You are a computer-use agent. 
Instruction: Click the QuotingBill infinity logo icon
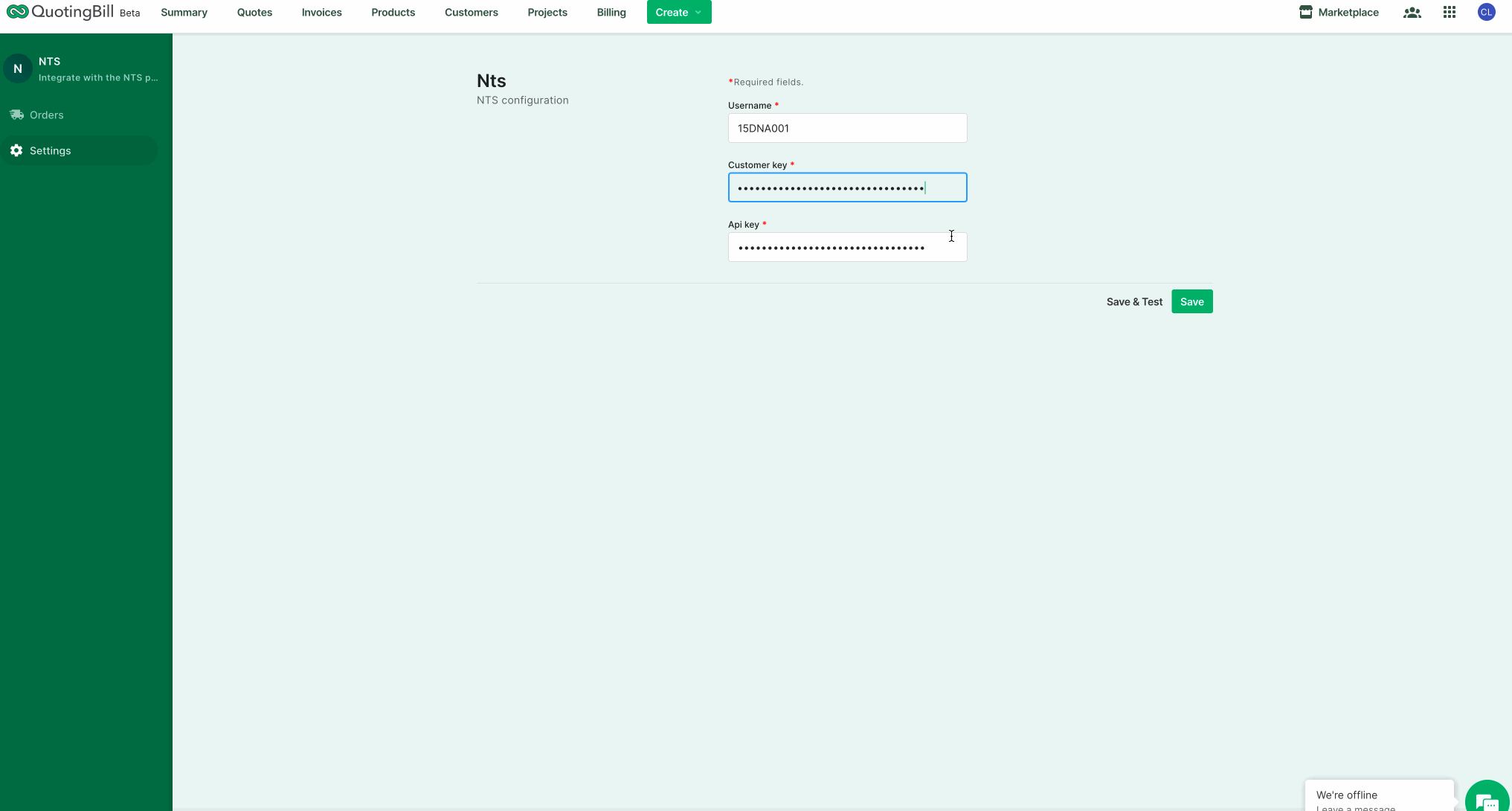[17, 12]
